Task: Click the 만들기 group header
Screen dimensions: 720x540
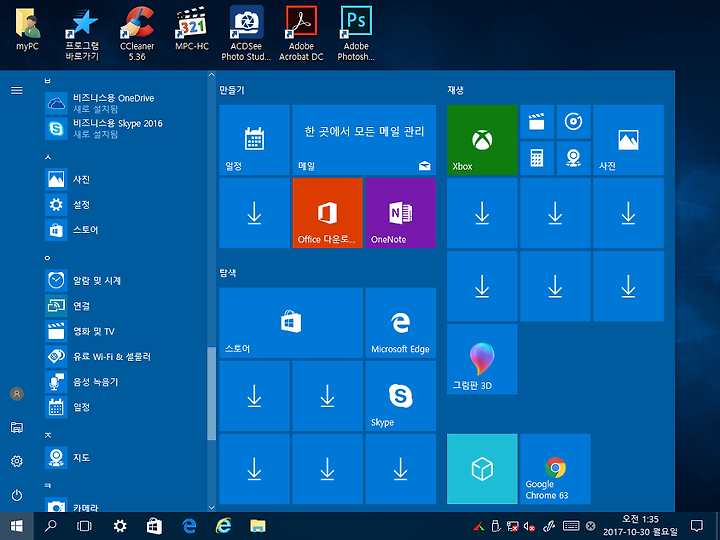Action: (x=231, y=90)
